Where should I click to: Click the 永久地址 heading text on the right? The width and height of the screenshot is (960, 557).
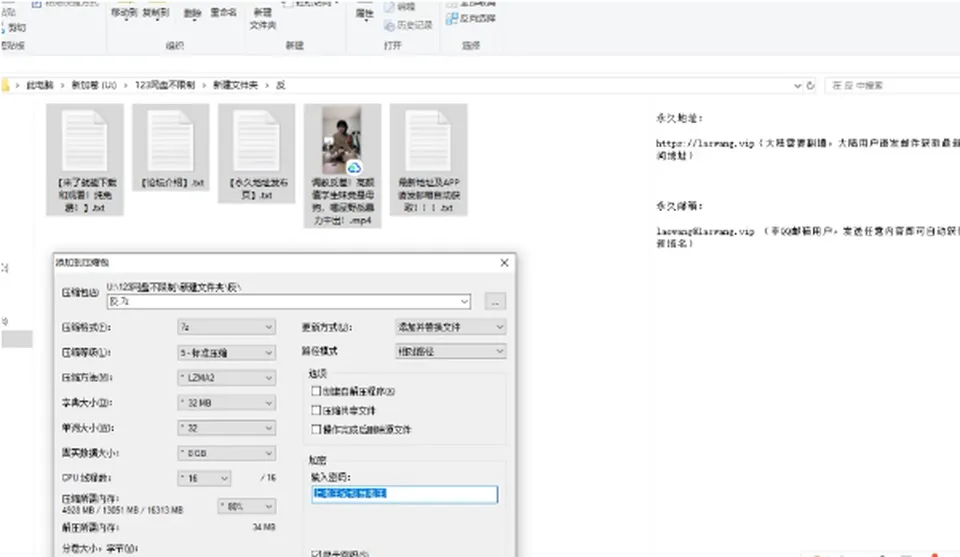coord(679,118)
